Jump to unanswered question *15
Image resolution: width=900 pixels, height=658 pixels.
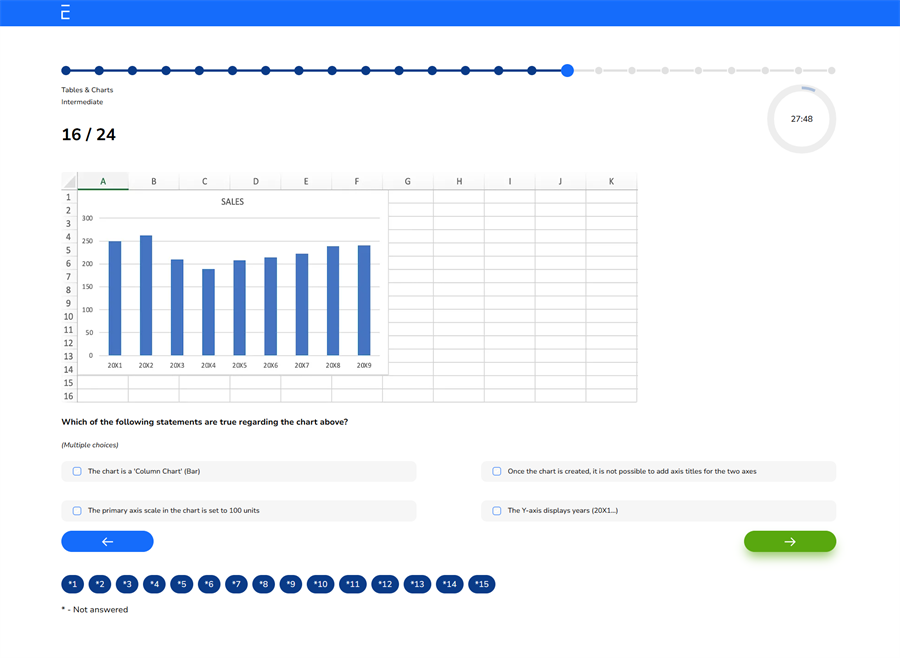(482, 584)
